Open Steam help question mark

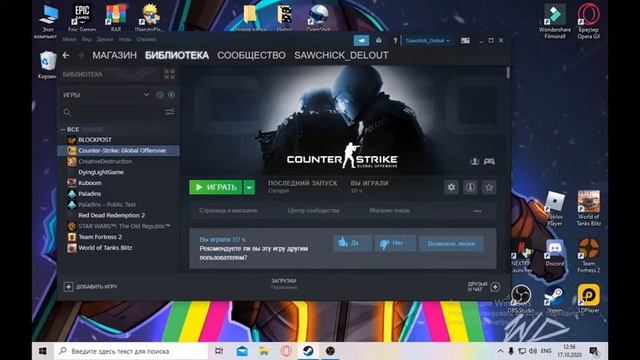click(395, 41)
